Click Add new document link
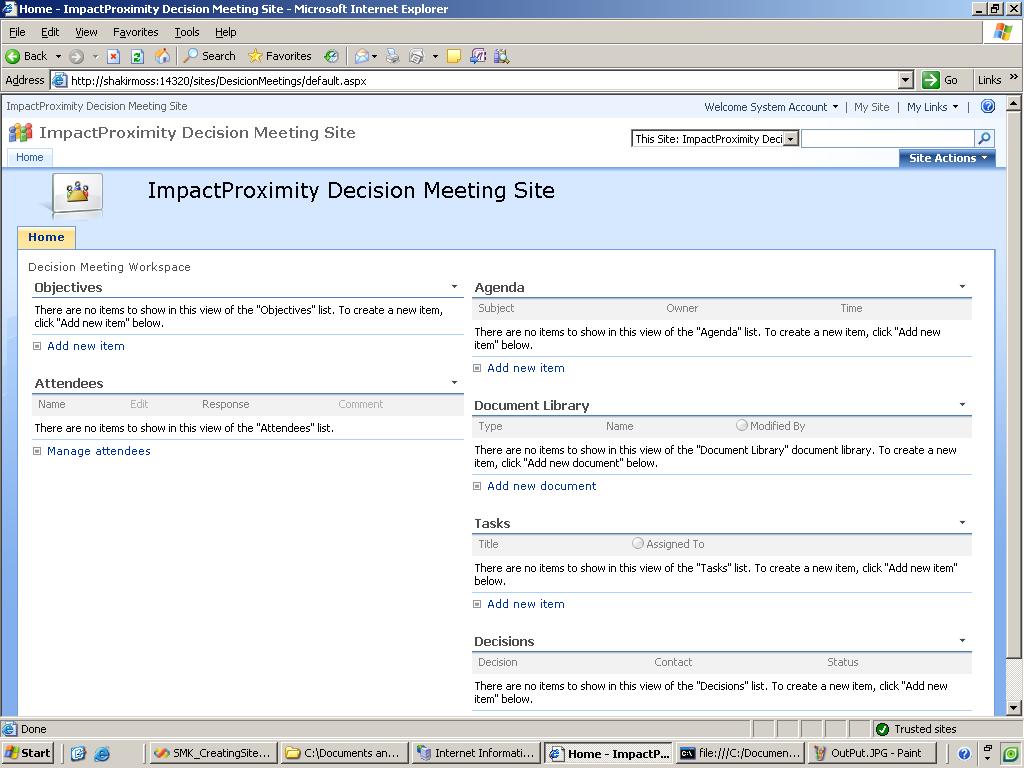Image resolution: width=1024 pixels, height=768 pixels. (x=541, y=486)
